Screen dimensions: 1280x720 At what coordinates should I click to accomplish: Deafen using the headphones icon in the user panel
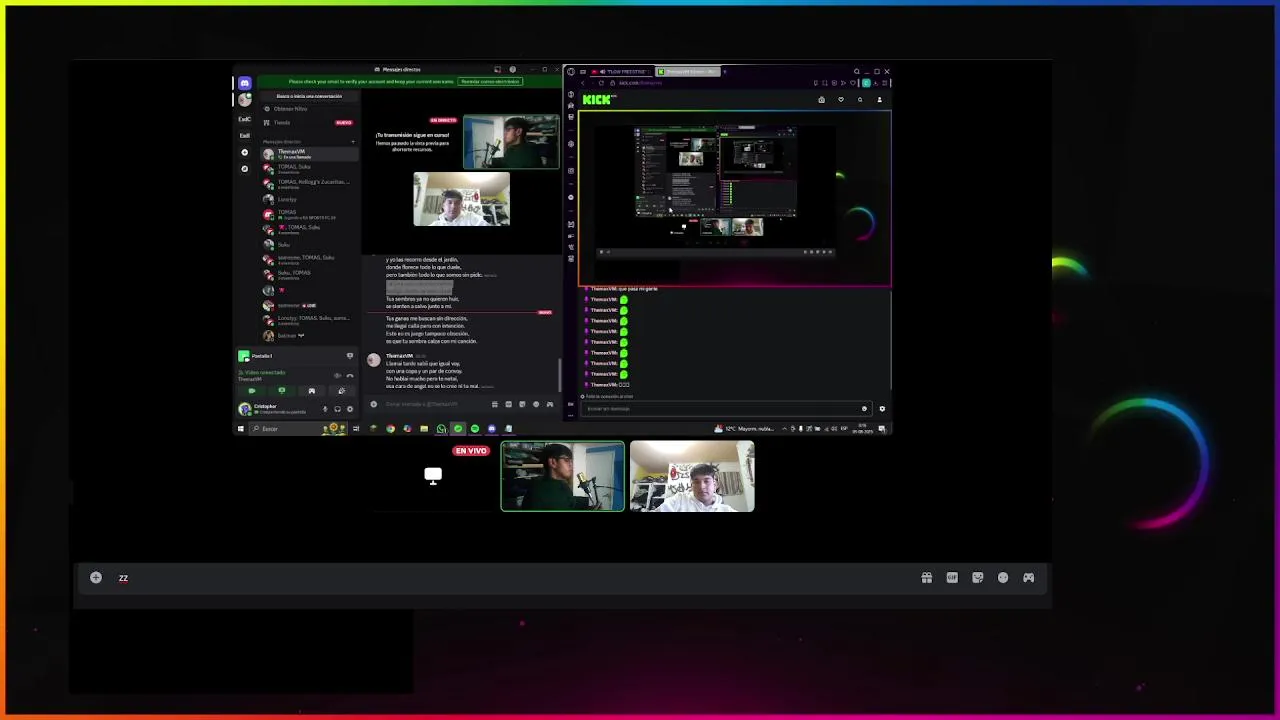(337, 409)
